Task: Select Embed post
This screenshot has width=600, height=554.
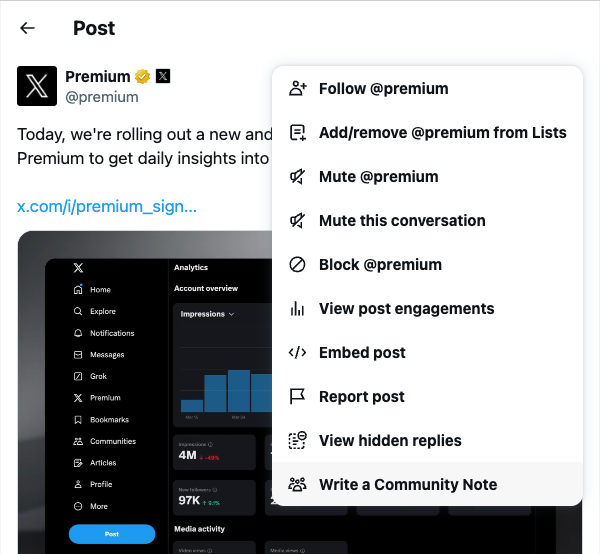Action: coord(427,352)
